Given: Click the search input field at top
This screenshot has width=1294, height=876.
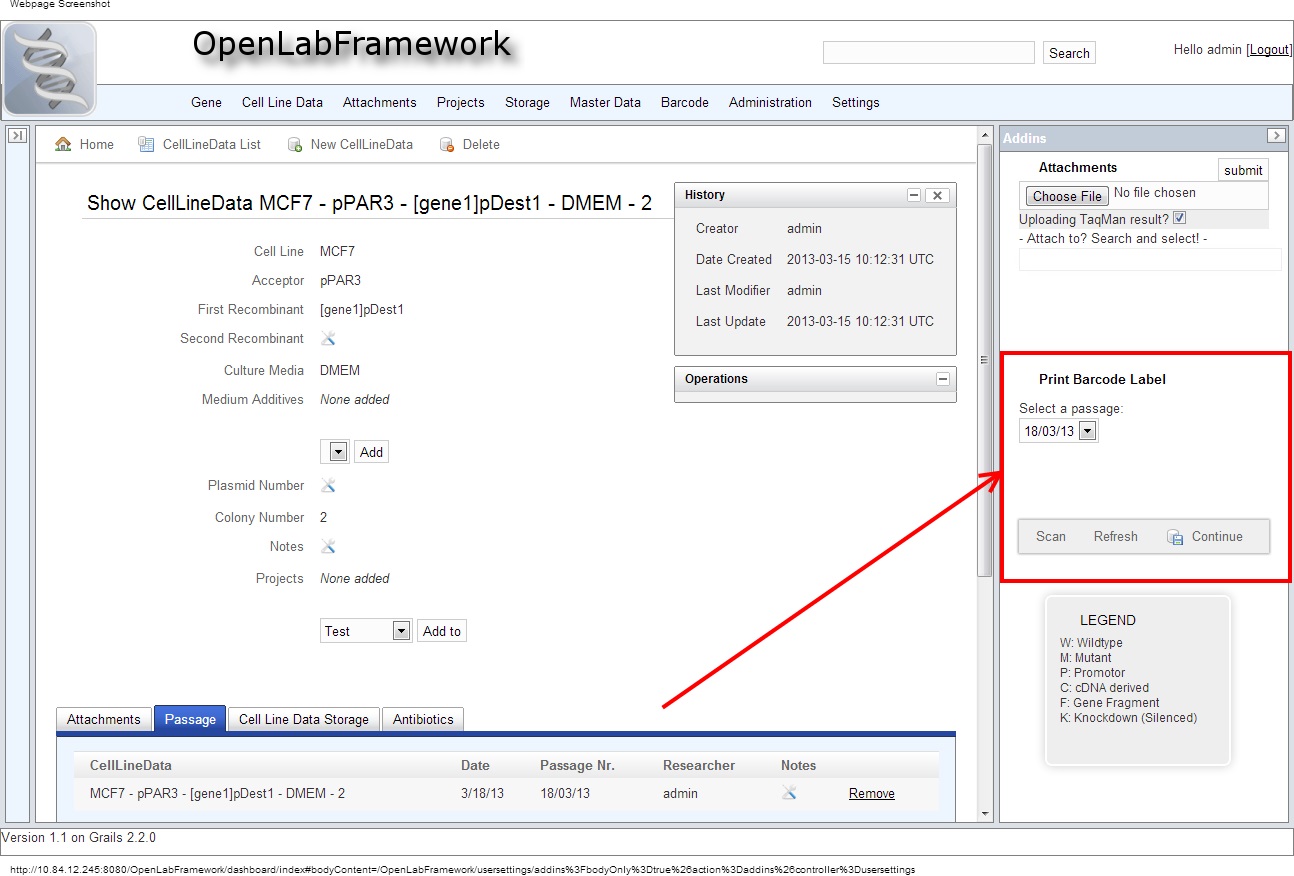Looking at the screenshot, I should click(928, 53).
